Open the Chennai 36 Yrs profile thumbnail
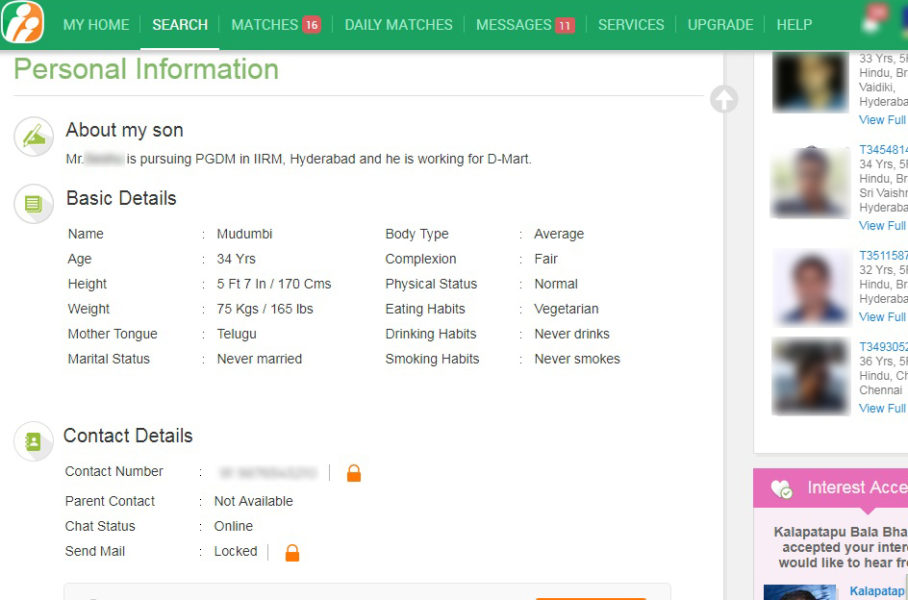908x600 pixels. pos(811,376)
